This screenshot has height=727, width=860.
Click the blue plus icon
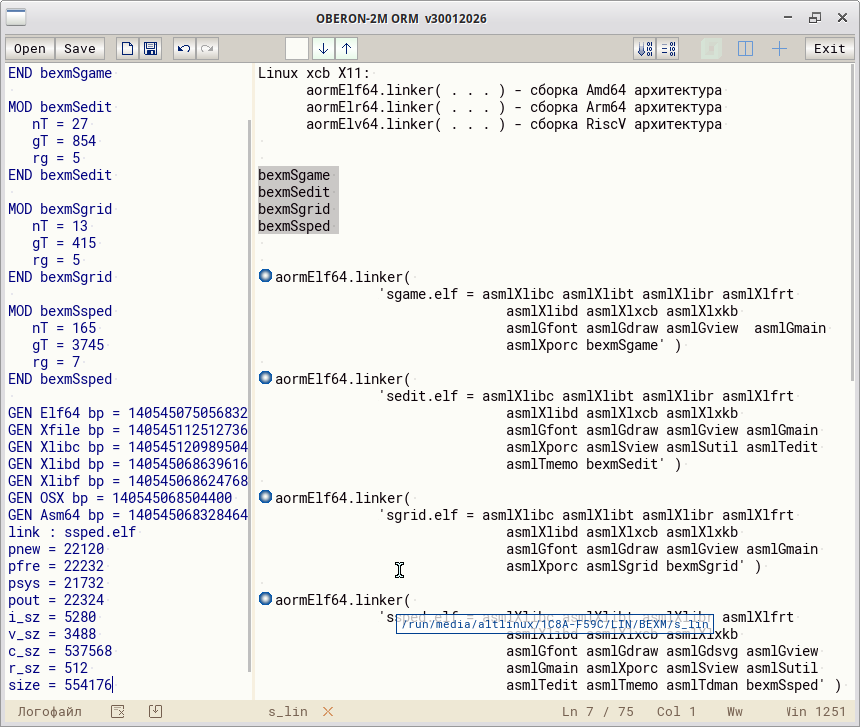coord(779,48)
